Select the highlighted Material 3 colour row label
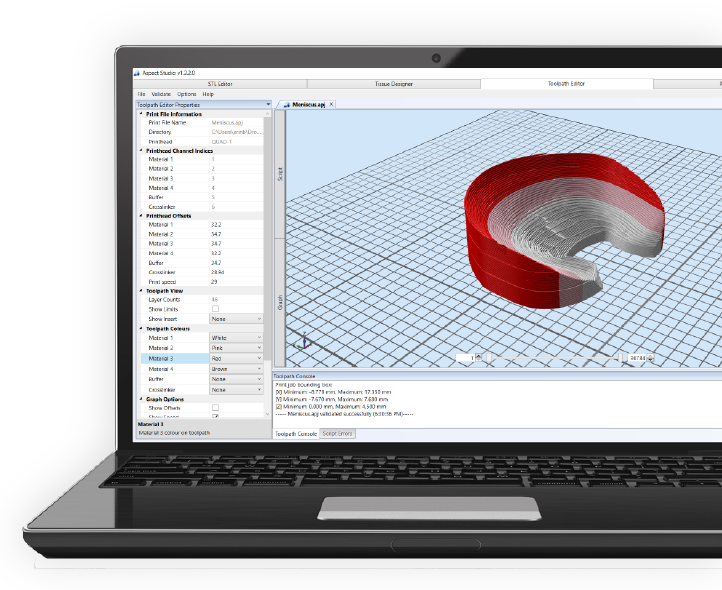The height and width of the screenshot is (590, 722). pos(175,358)
